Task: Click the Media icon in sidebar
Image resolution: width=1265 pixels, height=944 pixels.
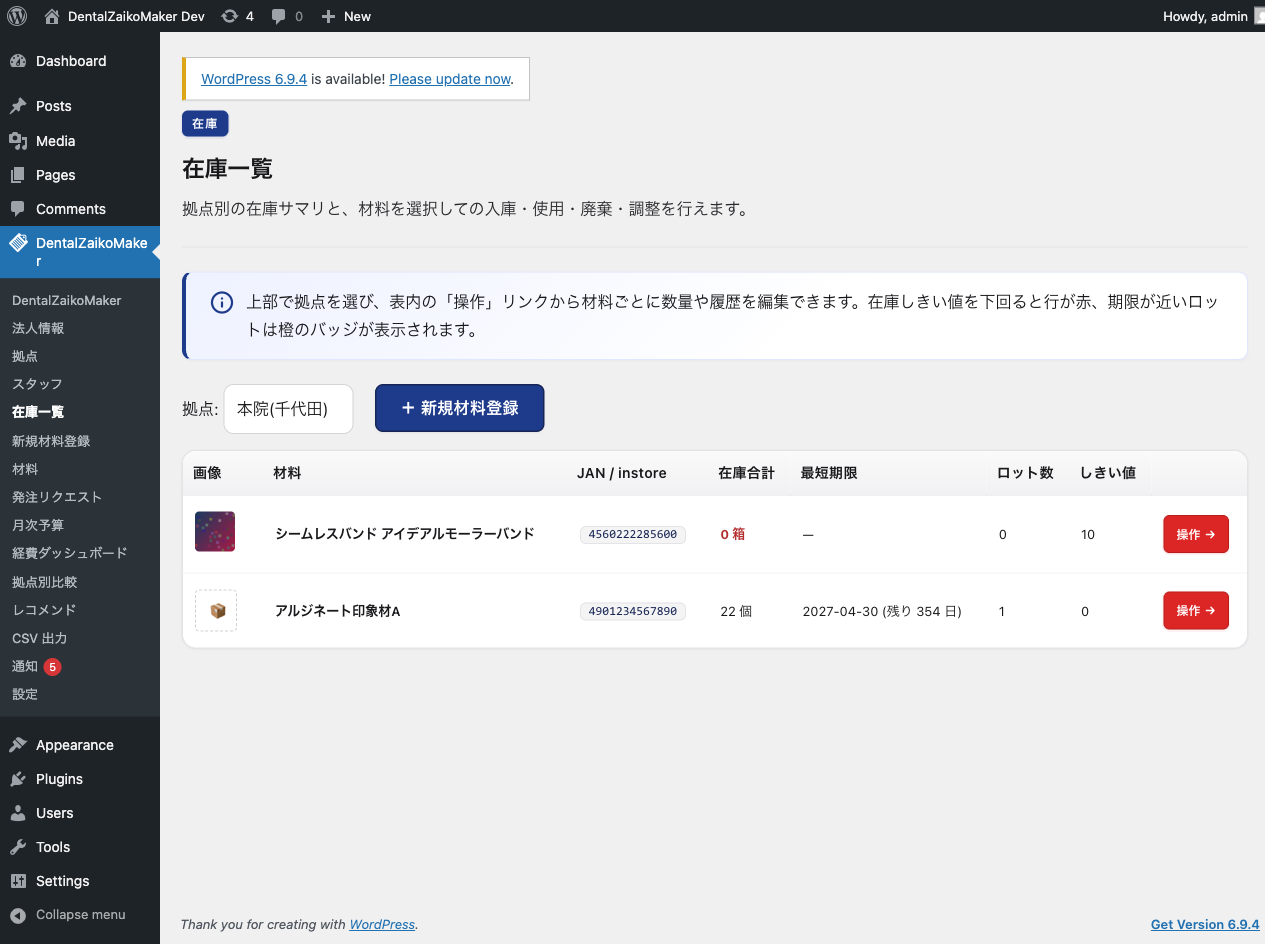Action: (18, 141)
